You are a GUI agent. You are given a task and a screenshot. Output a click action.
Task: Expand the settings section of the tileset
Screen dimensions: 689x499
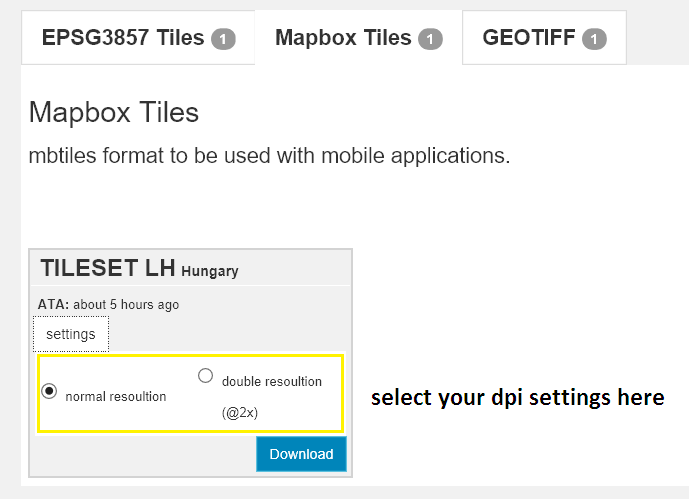pos(71,334)
